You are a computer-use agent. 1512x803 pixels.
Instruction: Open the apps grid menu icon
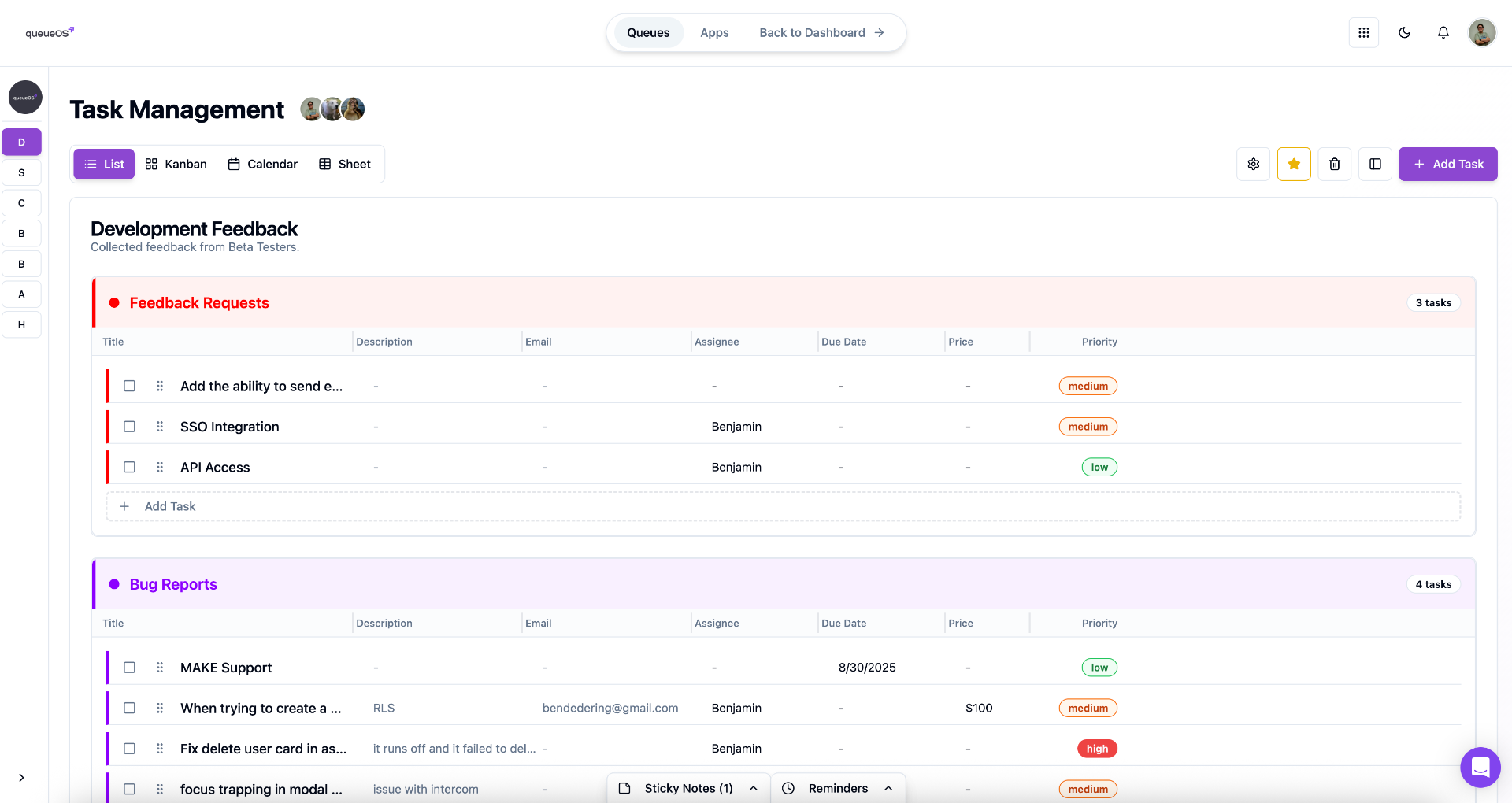click(1363, 33)
